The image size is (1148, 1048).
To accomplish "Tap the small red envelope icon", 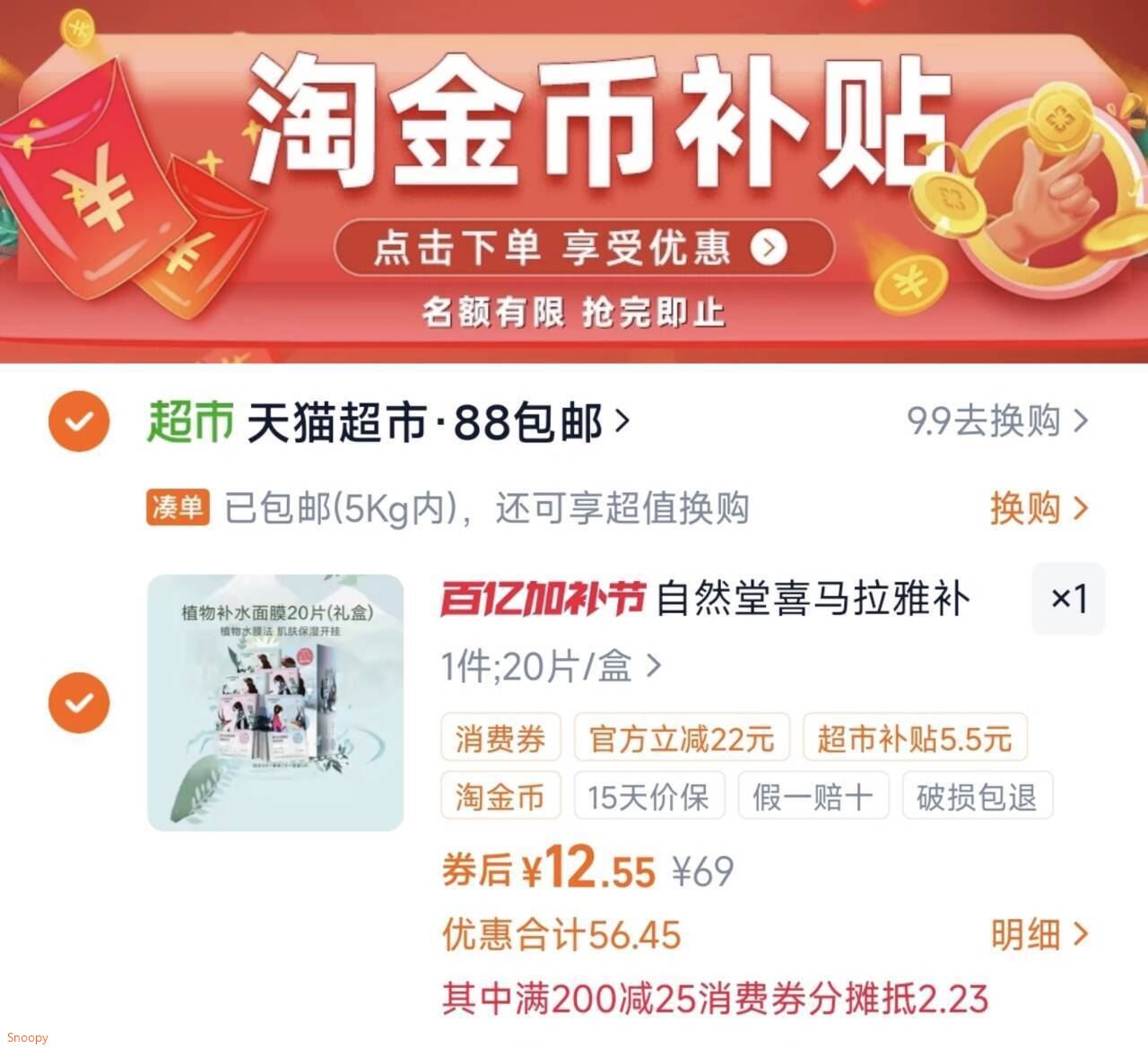I will pos(199,240).
